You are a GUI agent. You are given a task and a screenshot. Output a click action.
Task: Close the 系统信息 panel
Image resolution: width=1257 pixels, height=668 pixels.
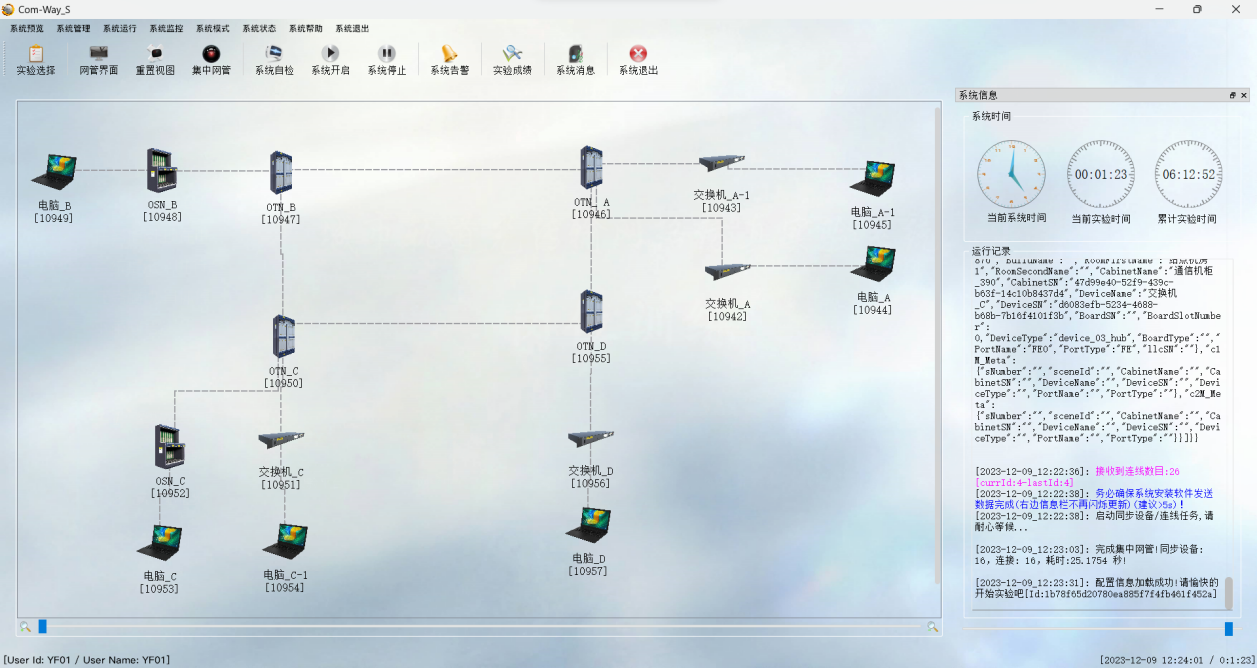tap(1244, 96)
